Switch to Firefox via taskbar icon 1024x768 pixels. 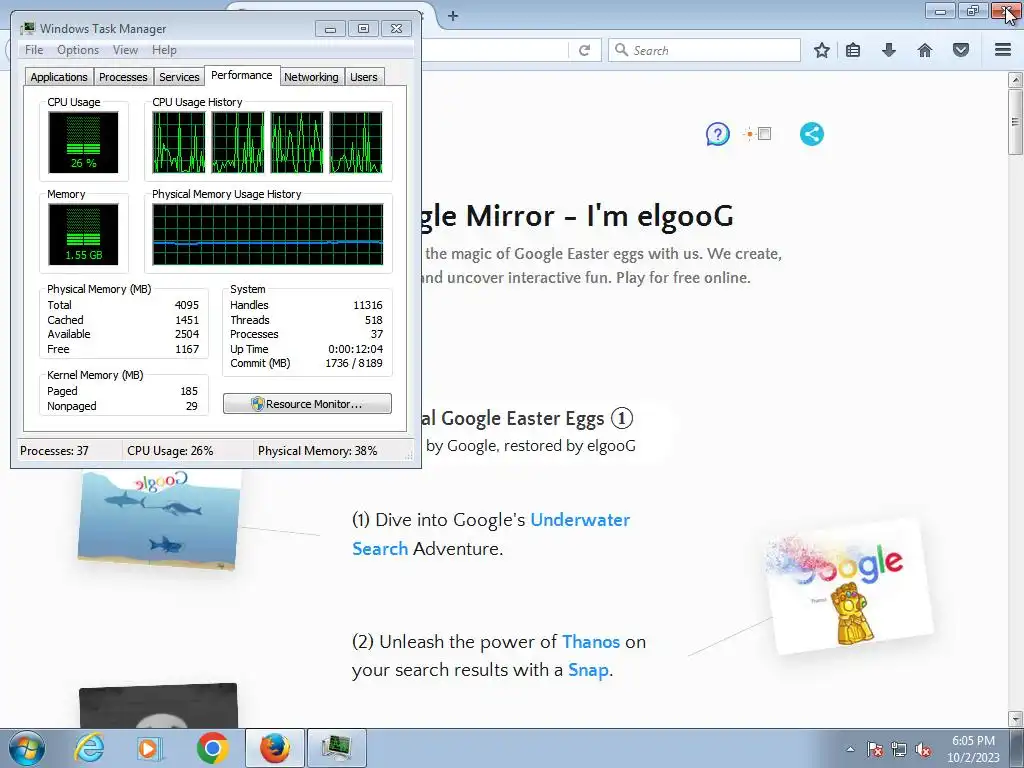(x=275, y=748)
